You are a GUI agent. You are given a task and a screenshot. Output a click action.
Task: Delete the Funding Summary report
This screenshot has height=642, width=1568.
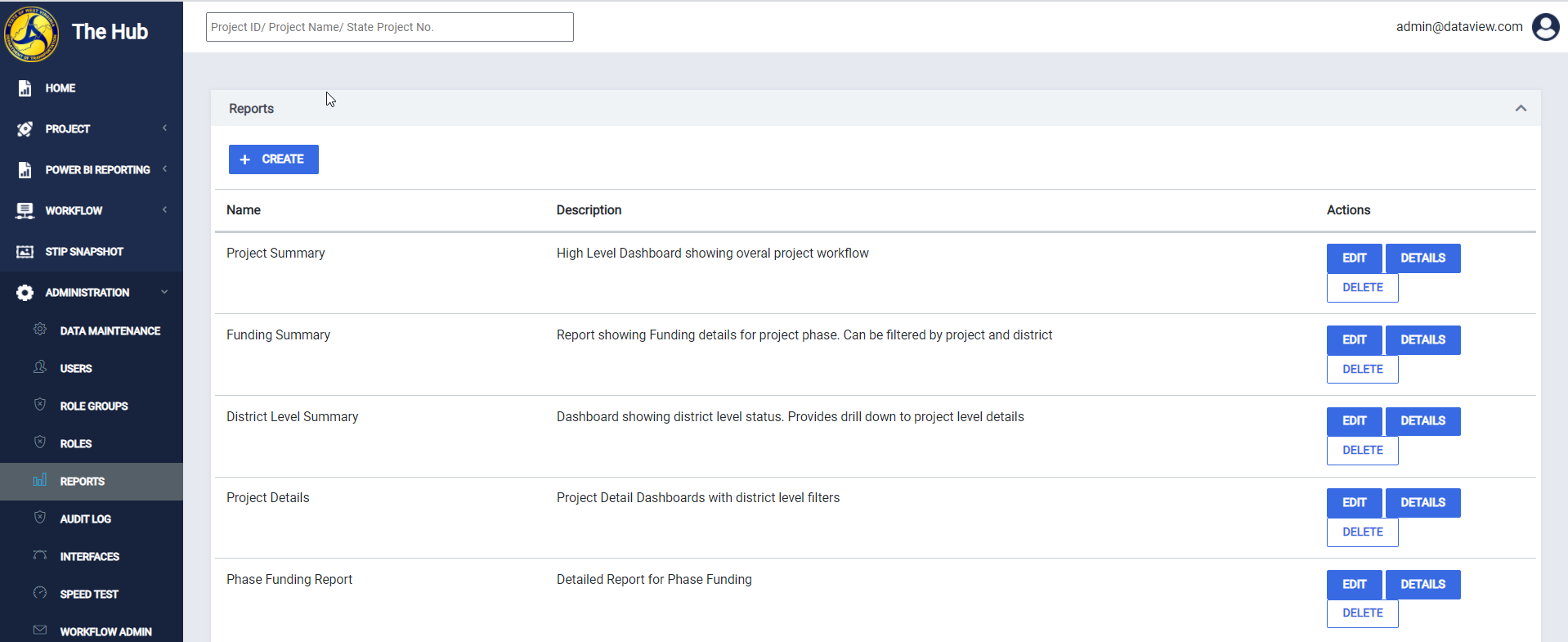[x=1362, y=370]
